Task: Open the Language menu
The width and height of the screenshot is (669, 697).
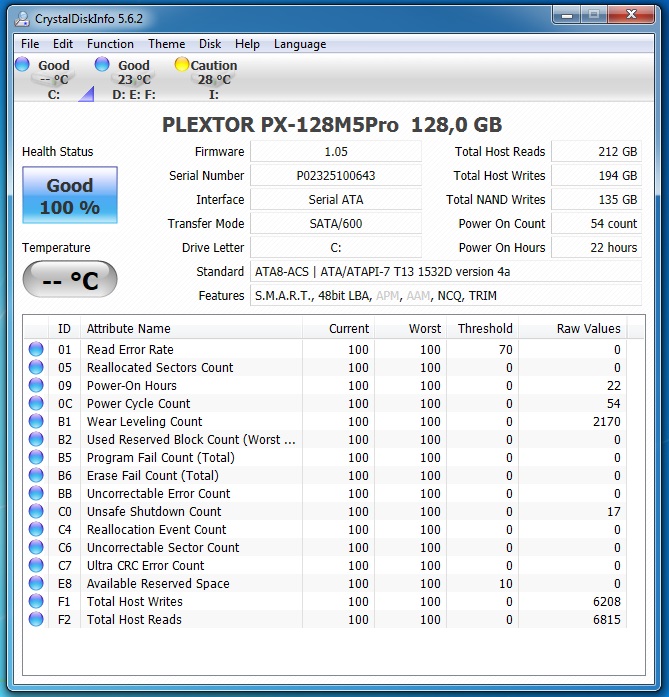Action: pyautogui.click(x=300, y=44)
